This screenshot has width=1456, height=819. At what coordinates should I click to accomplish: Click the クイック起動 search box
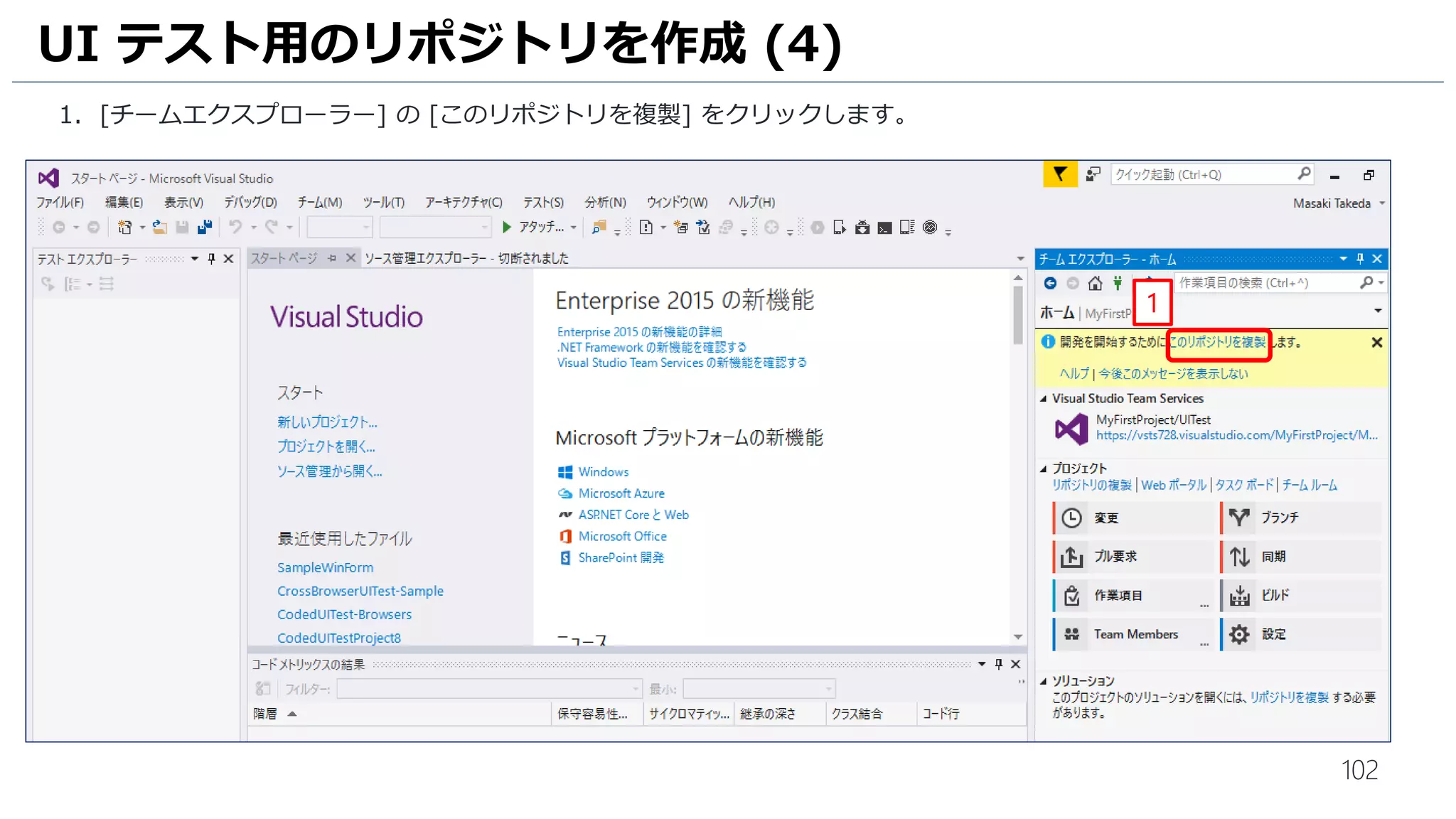pyautogui.click(x=1211, y=174)
